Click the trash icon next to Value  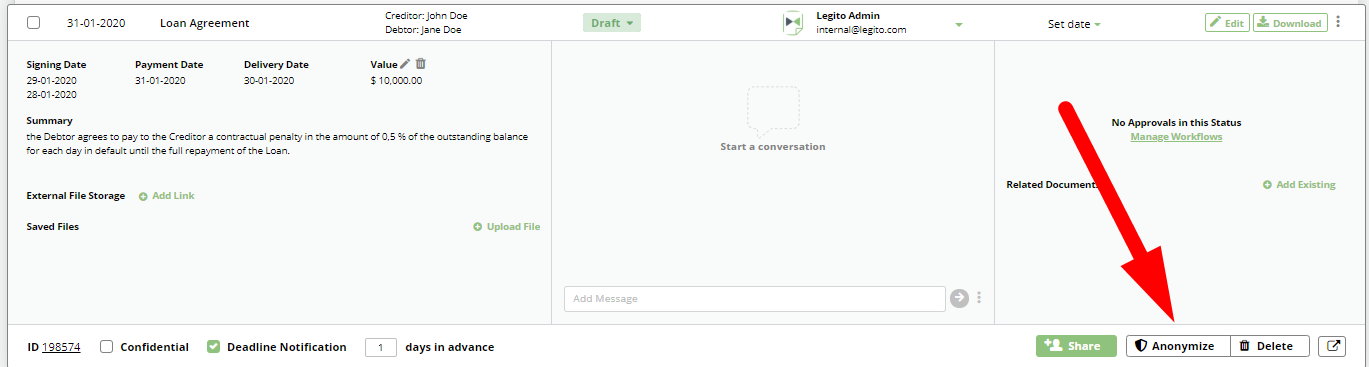click(x=421, y=64)
